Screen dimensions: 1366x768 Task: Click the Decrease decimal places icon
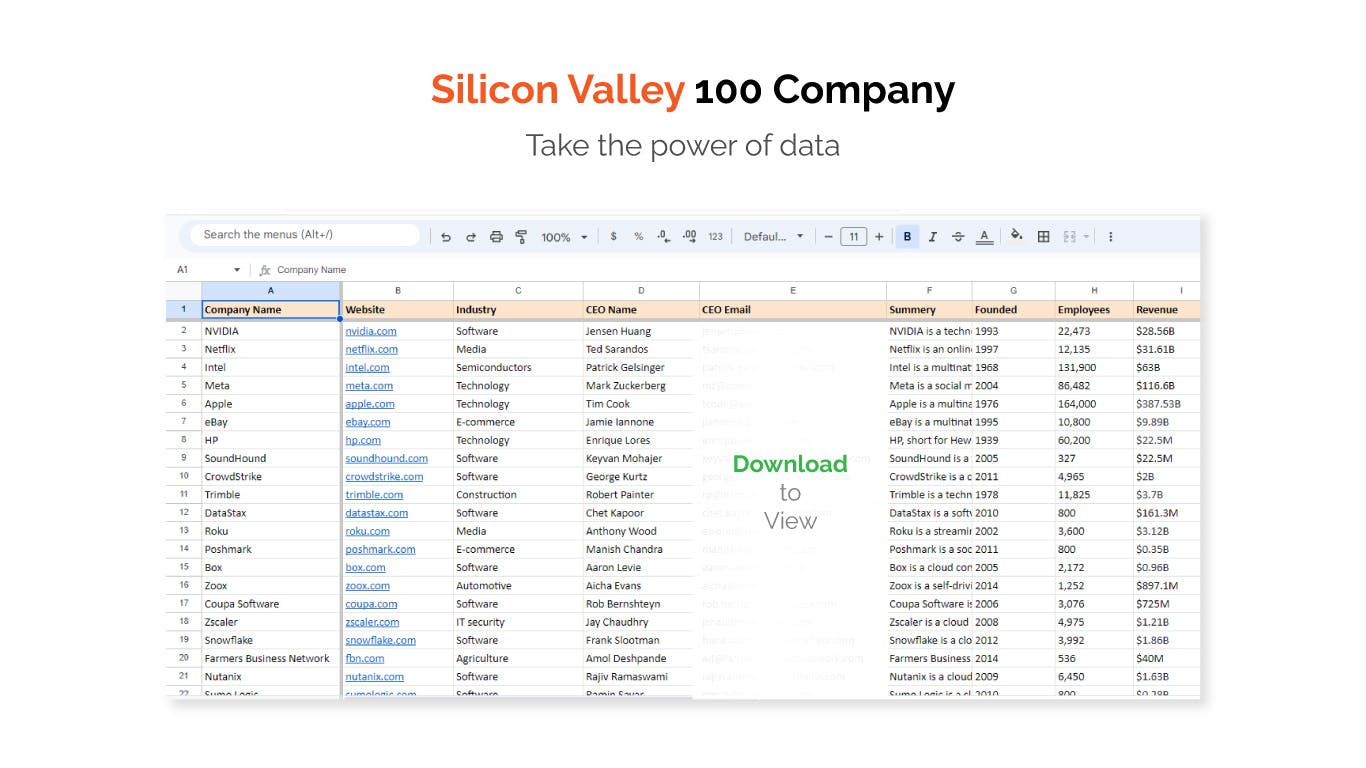pyautogui.click(x=663, y=237)
